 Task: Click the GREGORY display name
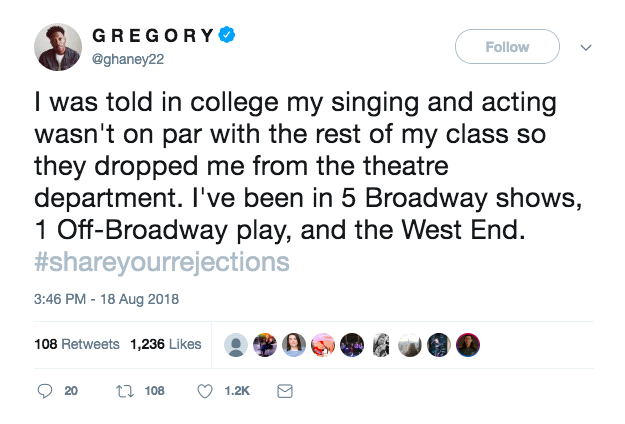tap(153, 37)
